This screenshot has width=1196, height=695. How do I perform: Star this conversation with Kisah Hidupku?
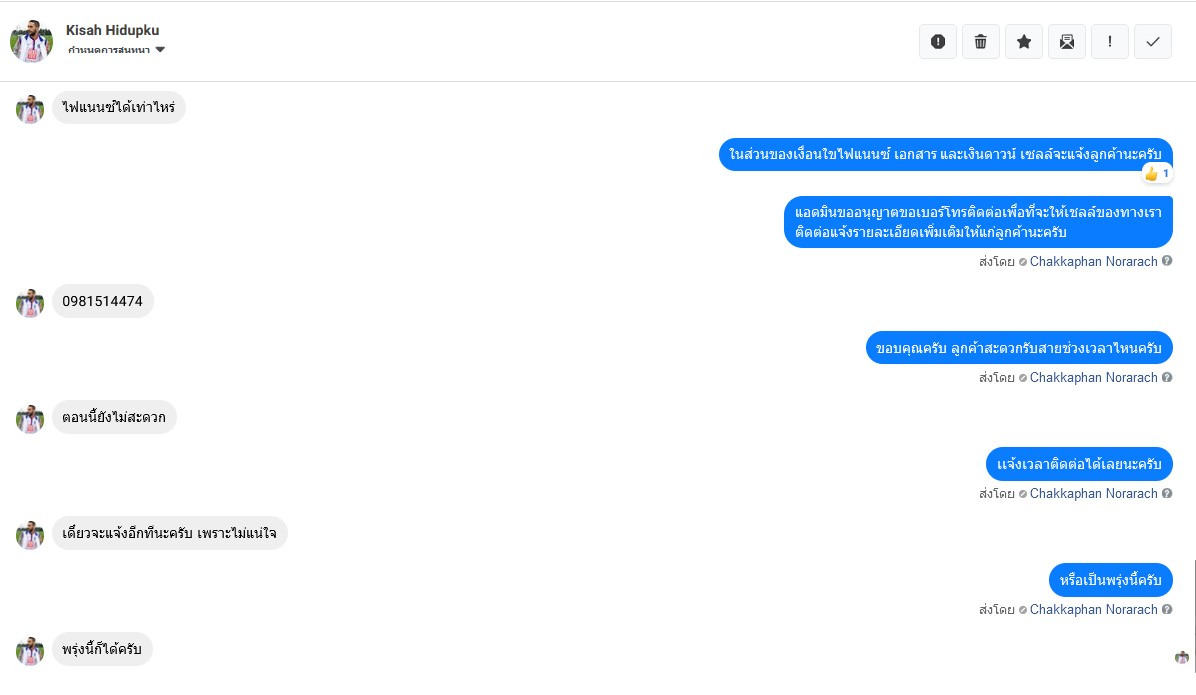1023,42
